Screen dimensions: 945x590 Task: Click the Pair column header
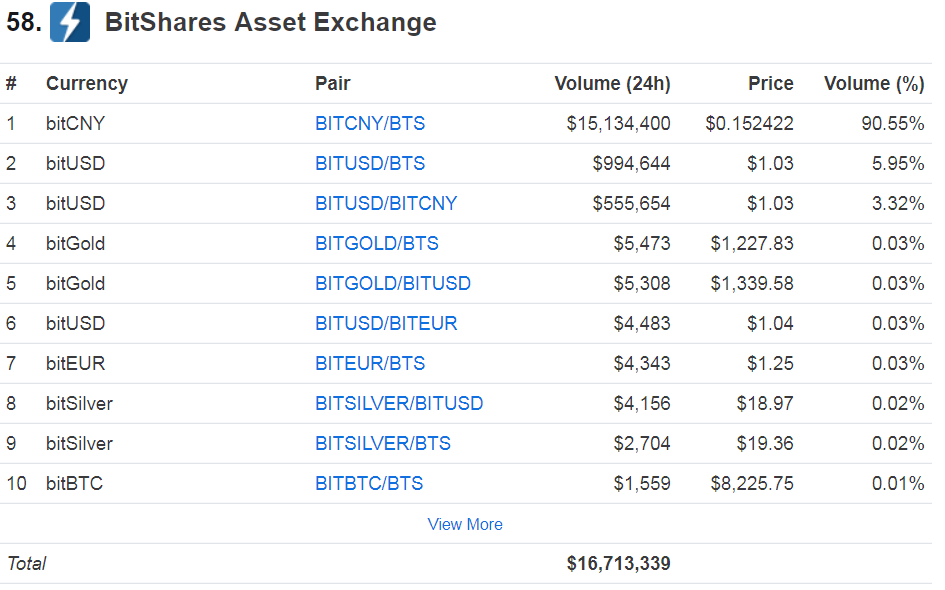333,84
